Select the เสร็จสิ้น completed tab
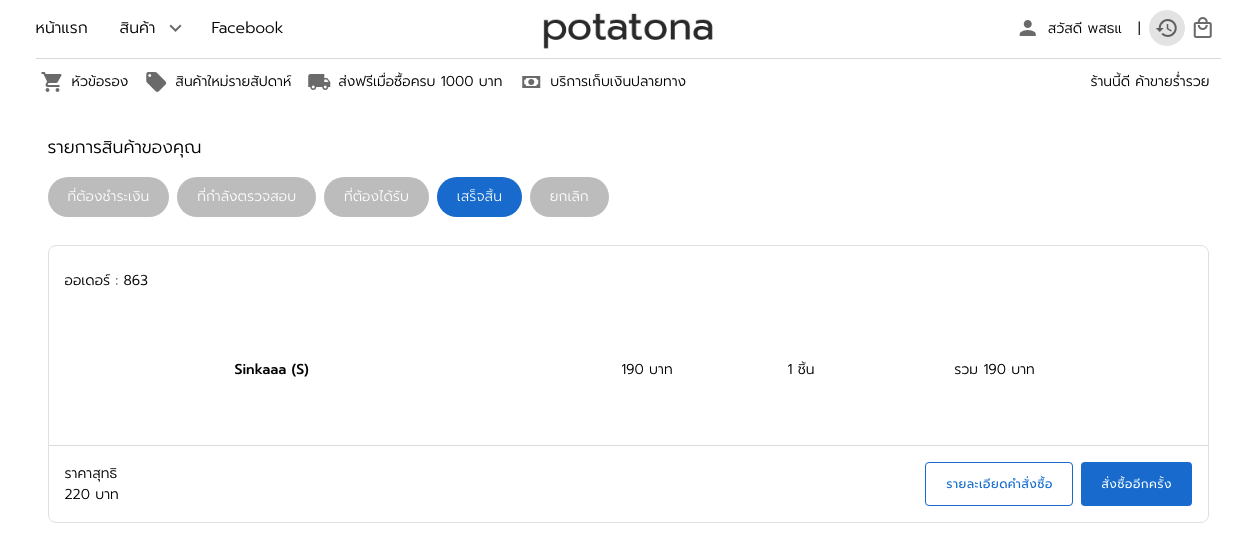The image size is (1260, 552). pos(479,197)
